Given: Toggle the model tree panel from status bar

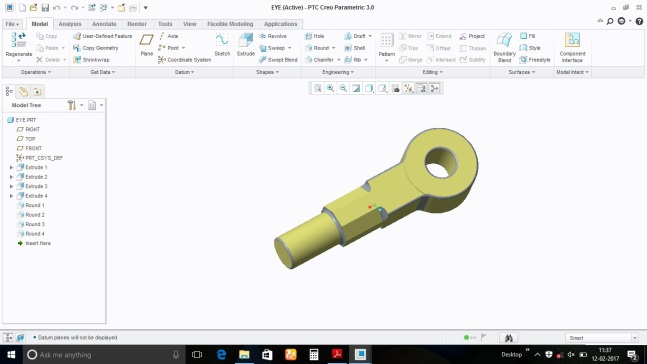Looking at the screenshot, I should click(x=8, y=338).
